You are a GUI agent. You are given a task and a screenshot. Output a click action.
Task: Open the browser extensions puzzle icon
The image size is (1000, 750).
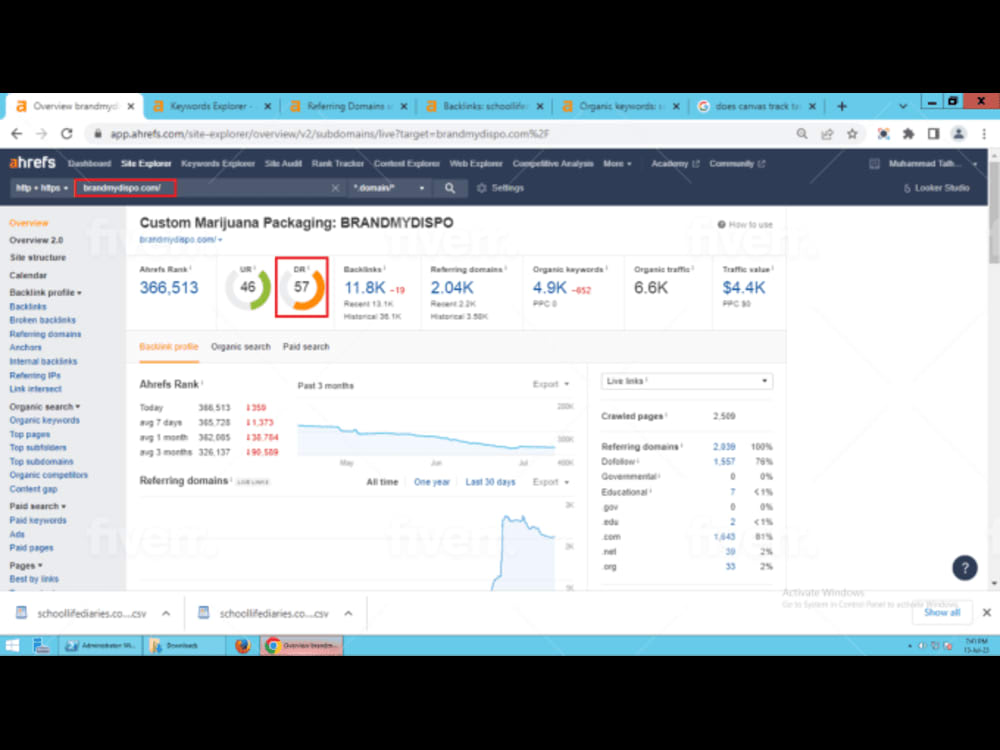908,134
